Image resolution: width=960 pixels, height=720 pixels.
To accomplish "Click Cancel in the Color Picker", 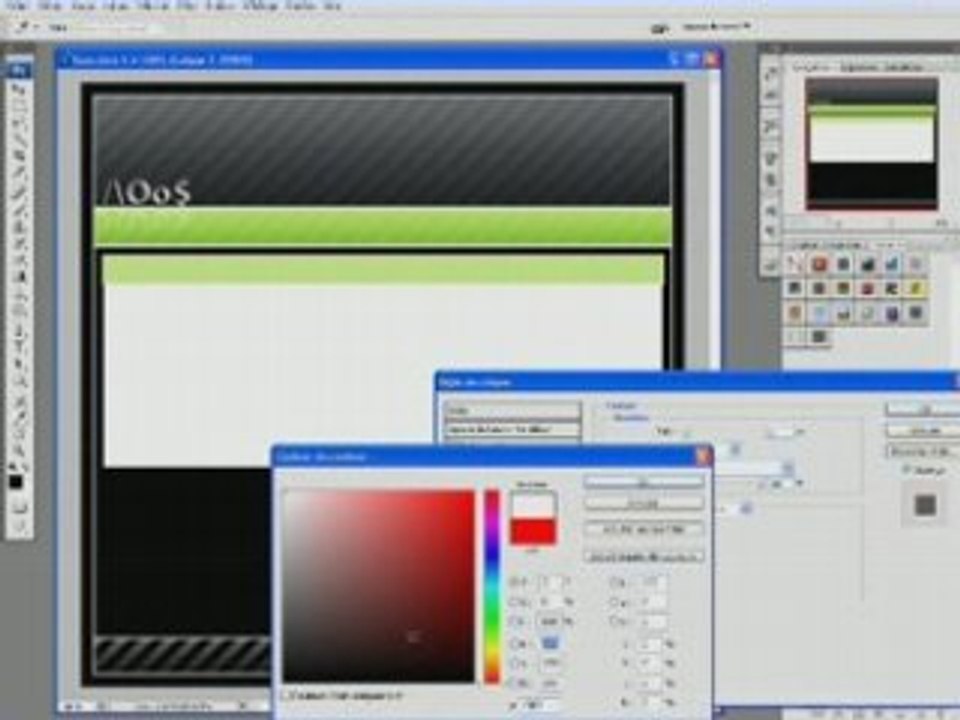I will 643,503.
